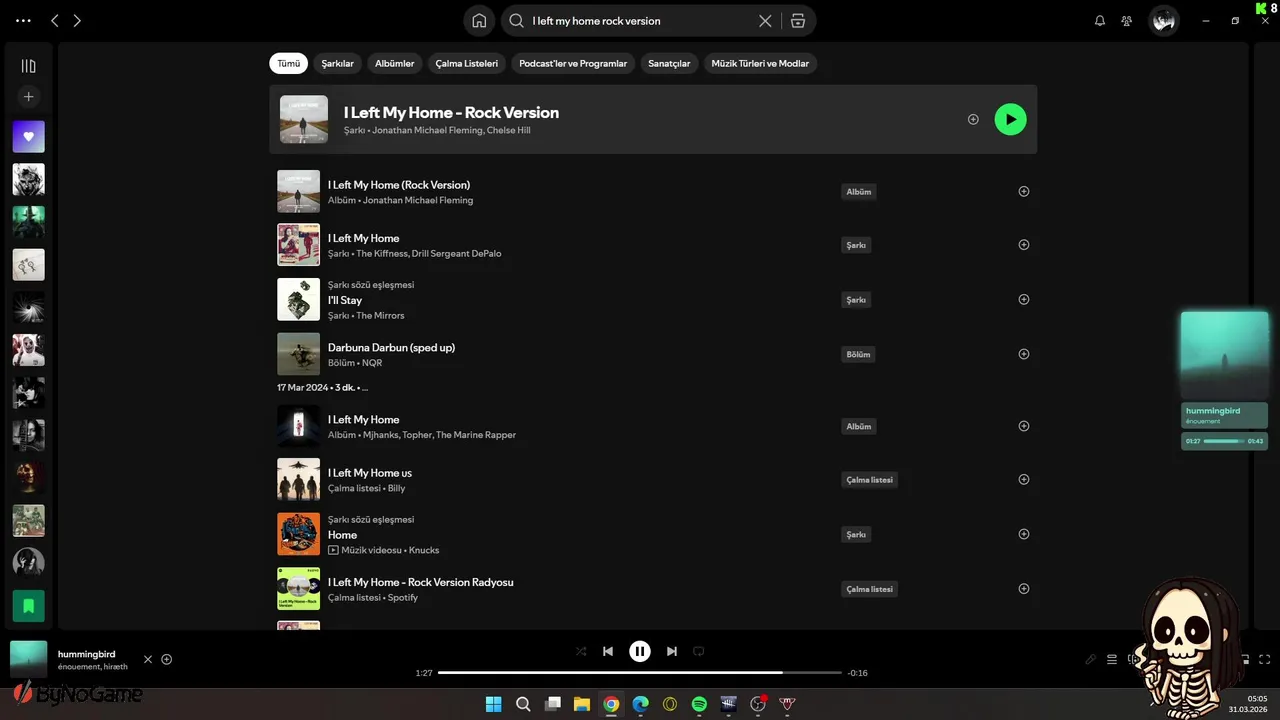This screenshot has height=720, width=1280.
Task: Skip to the previous track
Action: (x=608, y=651)
